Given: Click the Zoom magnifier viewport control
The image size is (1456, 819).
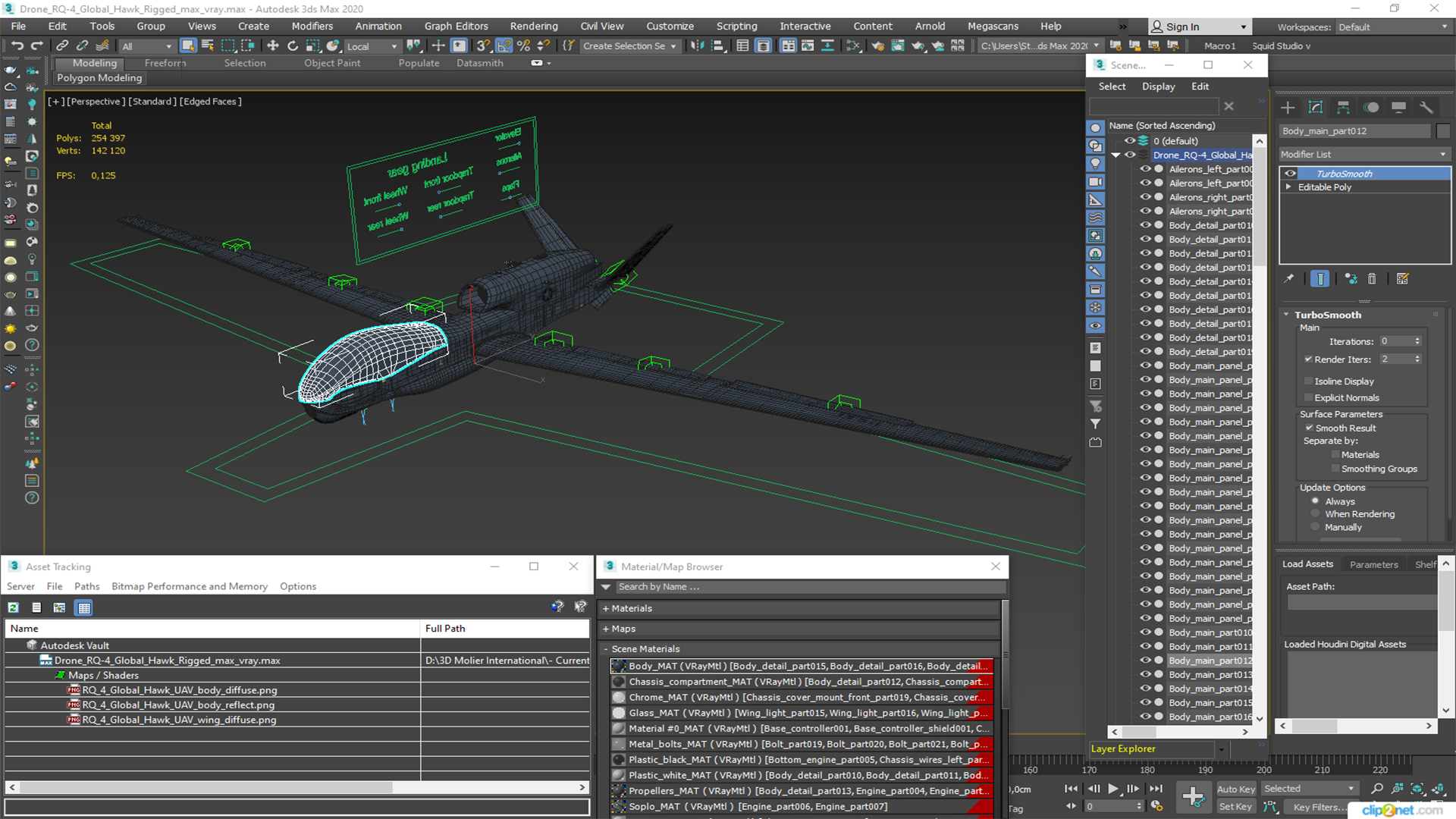Looking at the screenshot, I should point(1377,789).
